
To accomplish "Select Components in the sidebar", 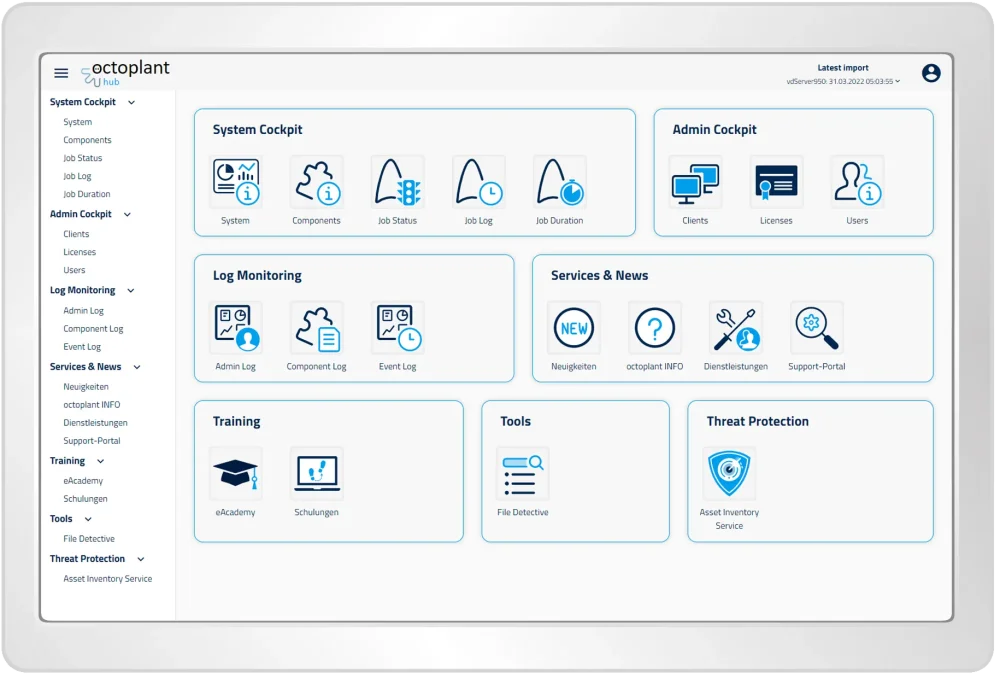I will pos(87,140).
